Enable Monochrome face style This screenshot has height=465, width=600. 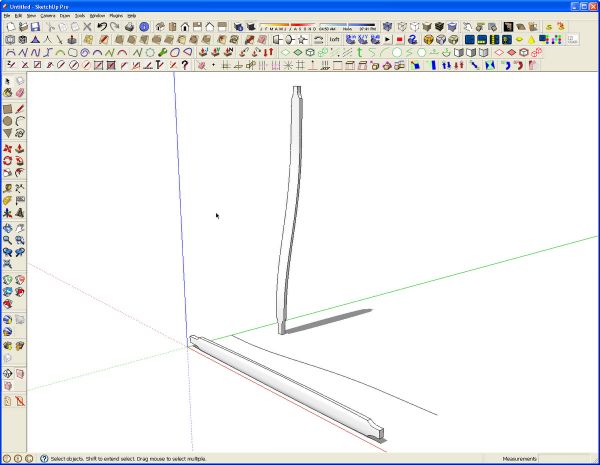point(452,26)
